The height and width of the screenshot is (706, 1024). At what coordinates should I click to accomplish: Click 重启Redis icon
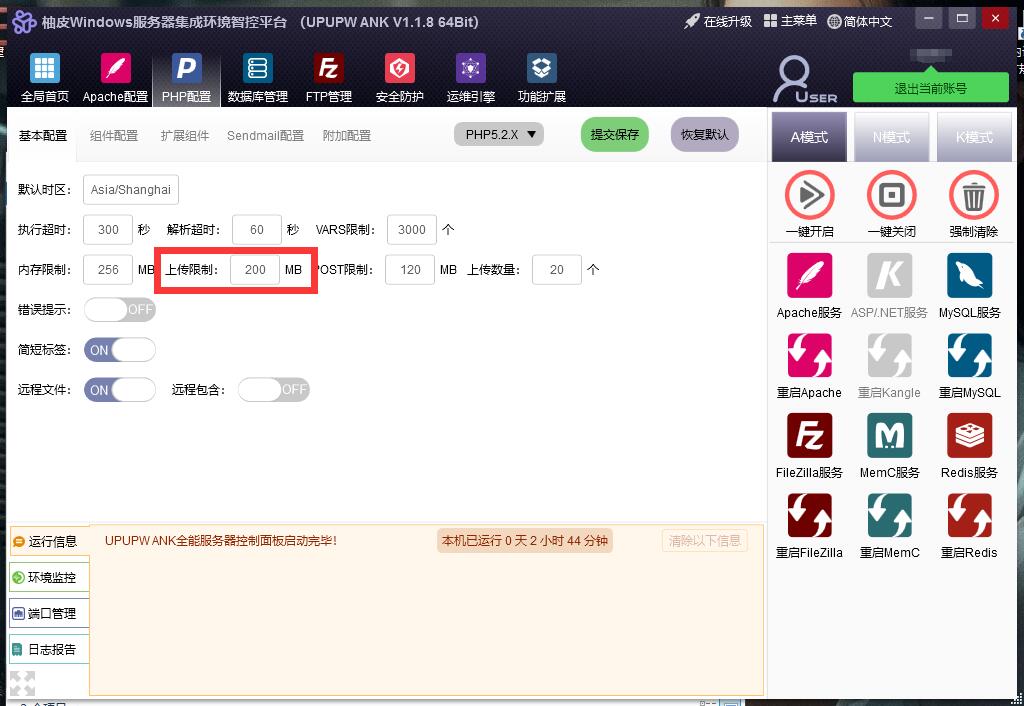(x=969, y=515)
